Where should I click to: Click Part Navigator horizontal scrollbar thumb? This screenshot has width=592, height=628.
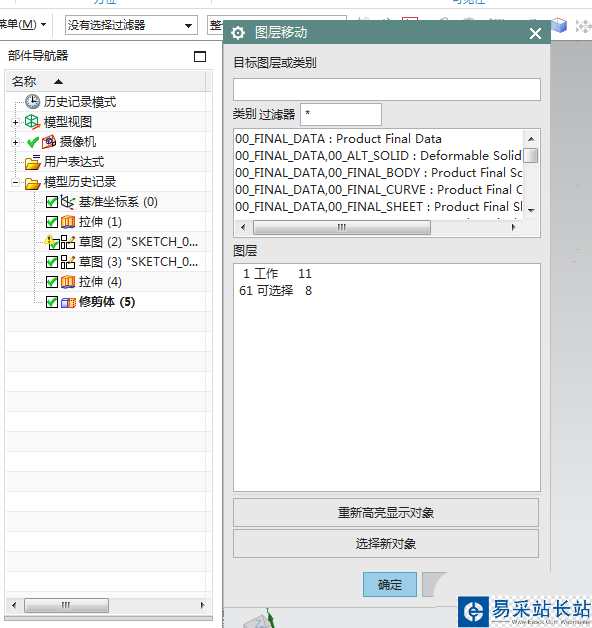[x=66, y=605]
